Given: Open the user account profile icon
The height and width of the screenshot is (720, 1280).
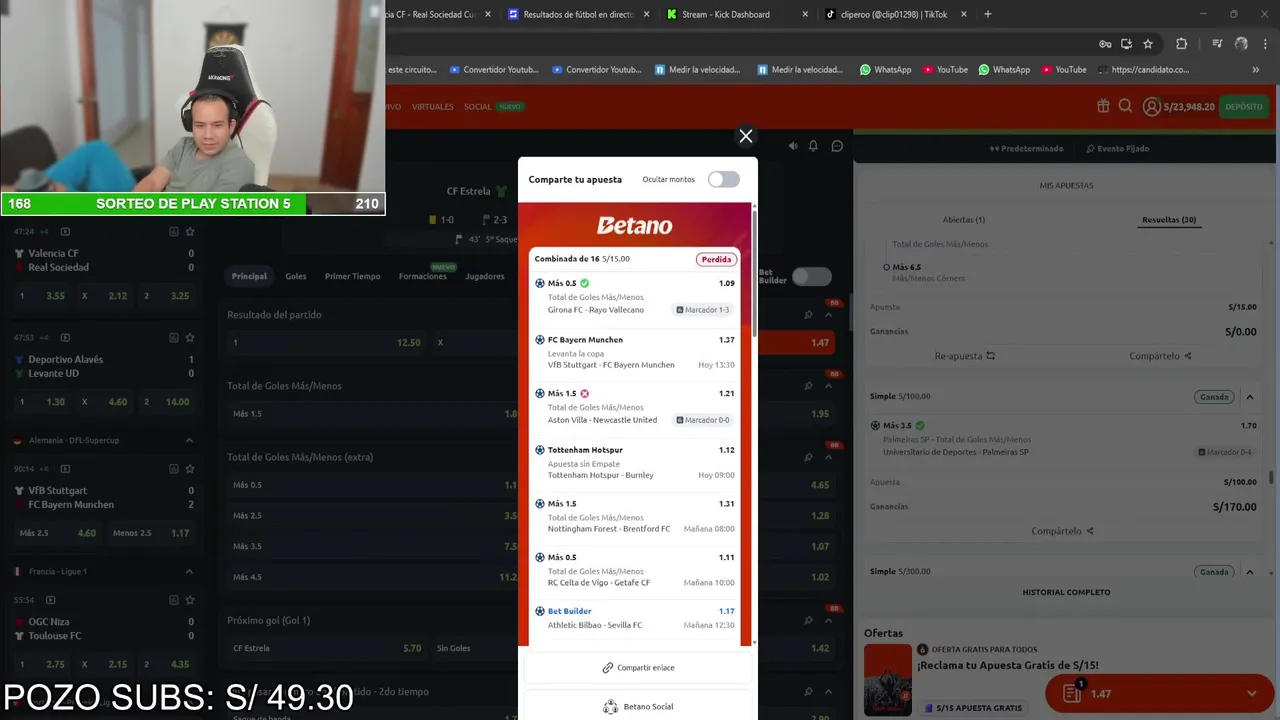Looking at the screenshot, I should (1152, 106).
